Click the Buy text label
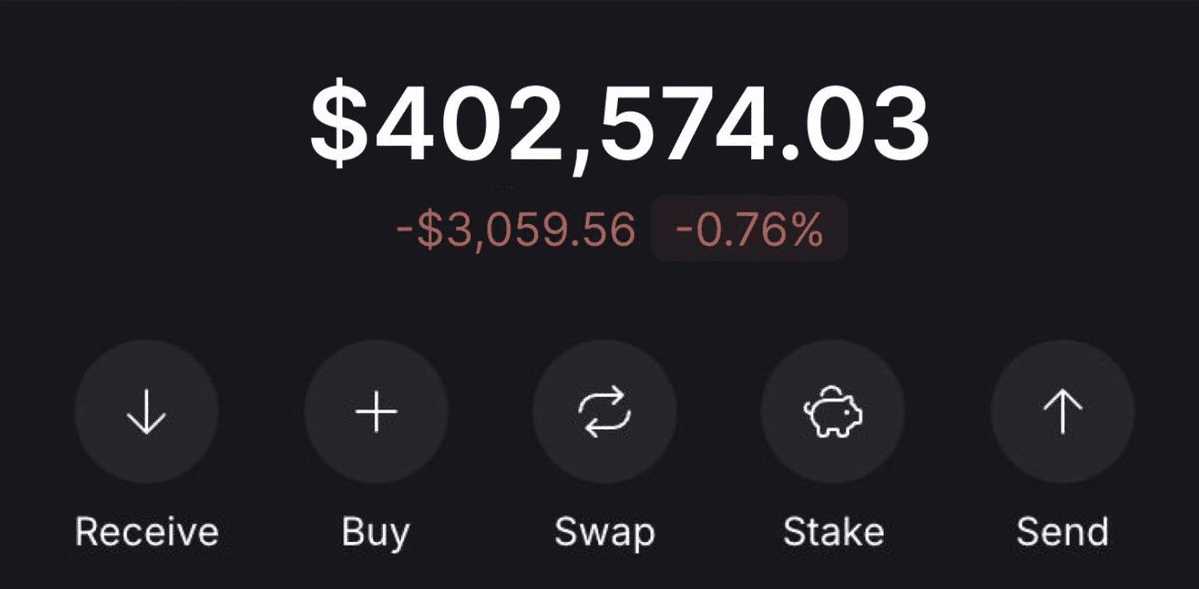 pos(375,531)
